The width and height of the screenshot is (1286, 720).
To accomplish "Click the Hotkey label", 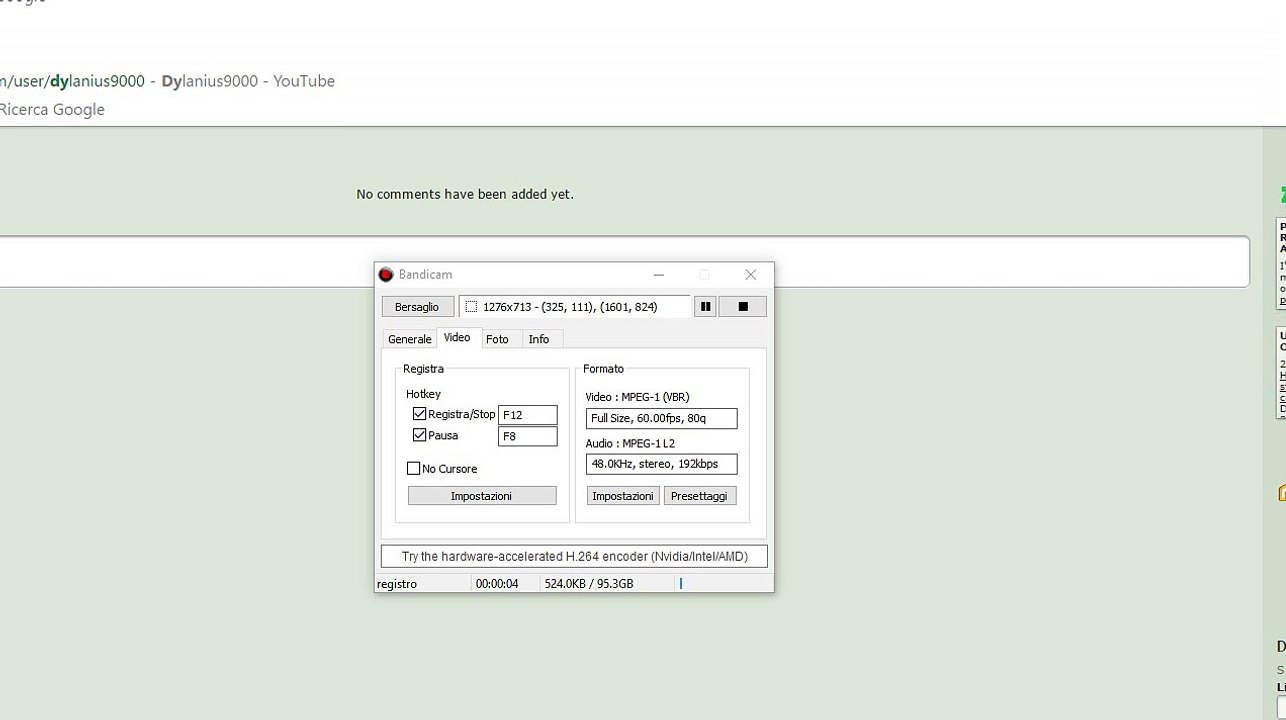I will [x=423, y=394].
